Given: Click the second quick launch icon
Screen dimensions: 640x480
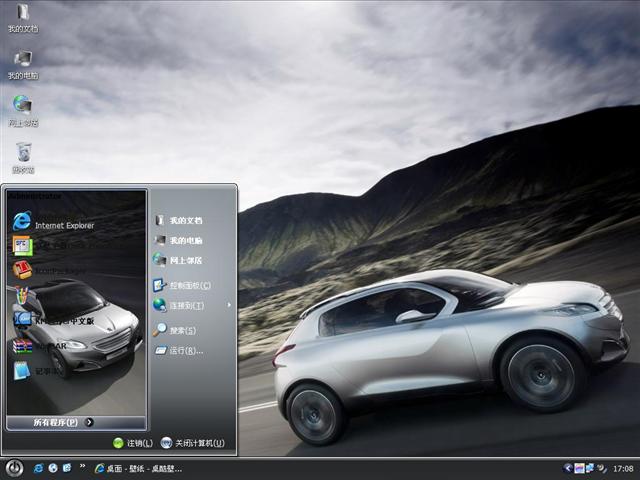Looking at the screenshot, I should pyautogui.click(x=53, y=468).
